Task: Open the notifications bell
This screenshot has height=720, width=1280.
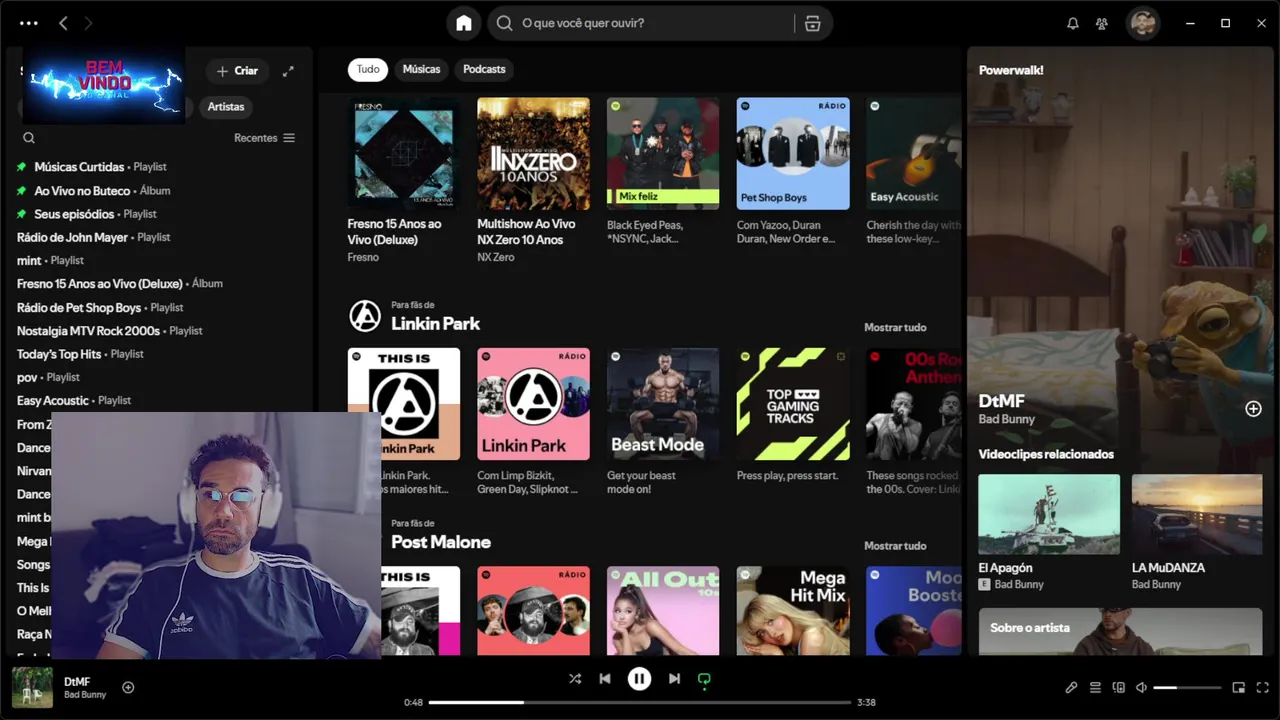Action: [x=1073, y=23]
